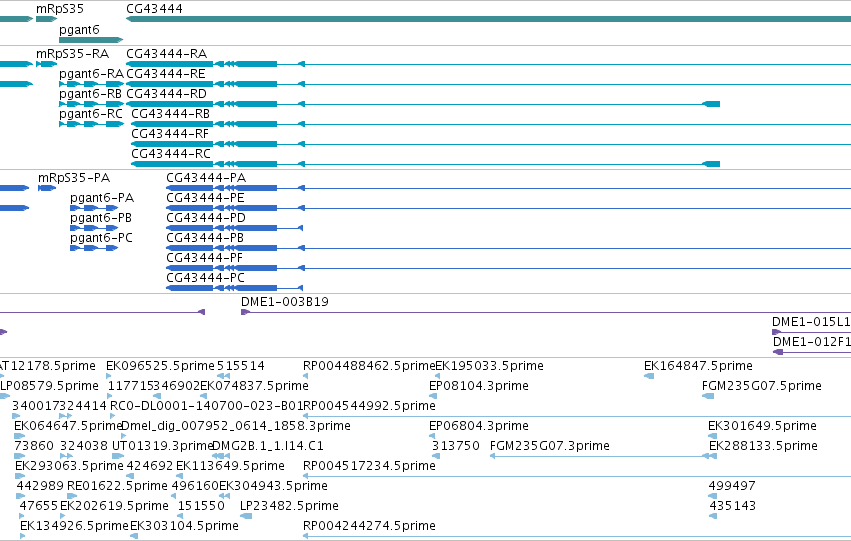The height and width of the screenshot is (541, 851).
Task: Click the RP004488462.5prime feature label
Action: tap(369, 366)
